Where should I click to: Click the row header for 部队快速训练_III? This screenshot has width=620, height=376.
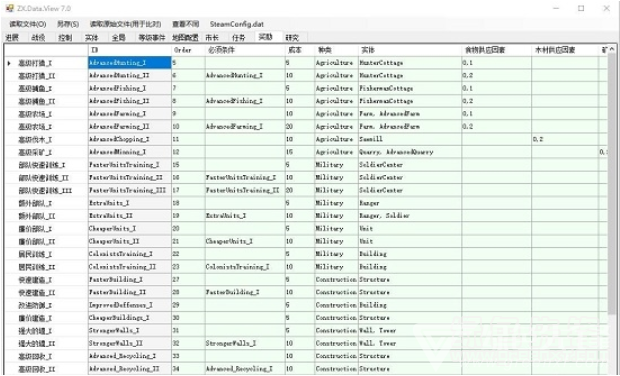tap(46, 190)
